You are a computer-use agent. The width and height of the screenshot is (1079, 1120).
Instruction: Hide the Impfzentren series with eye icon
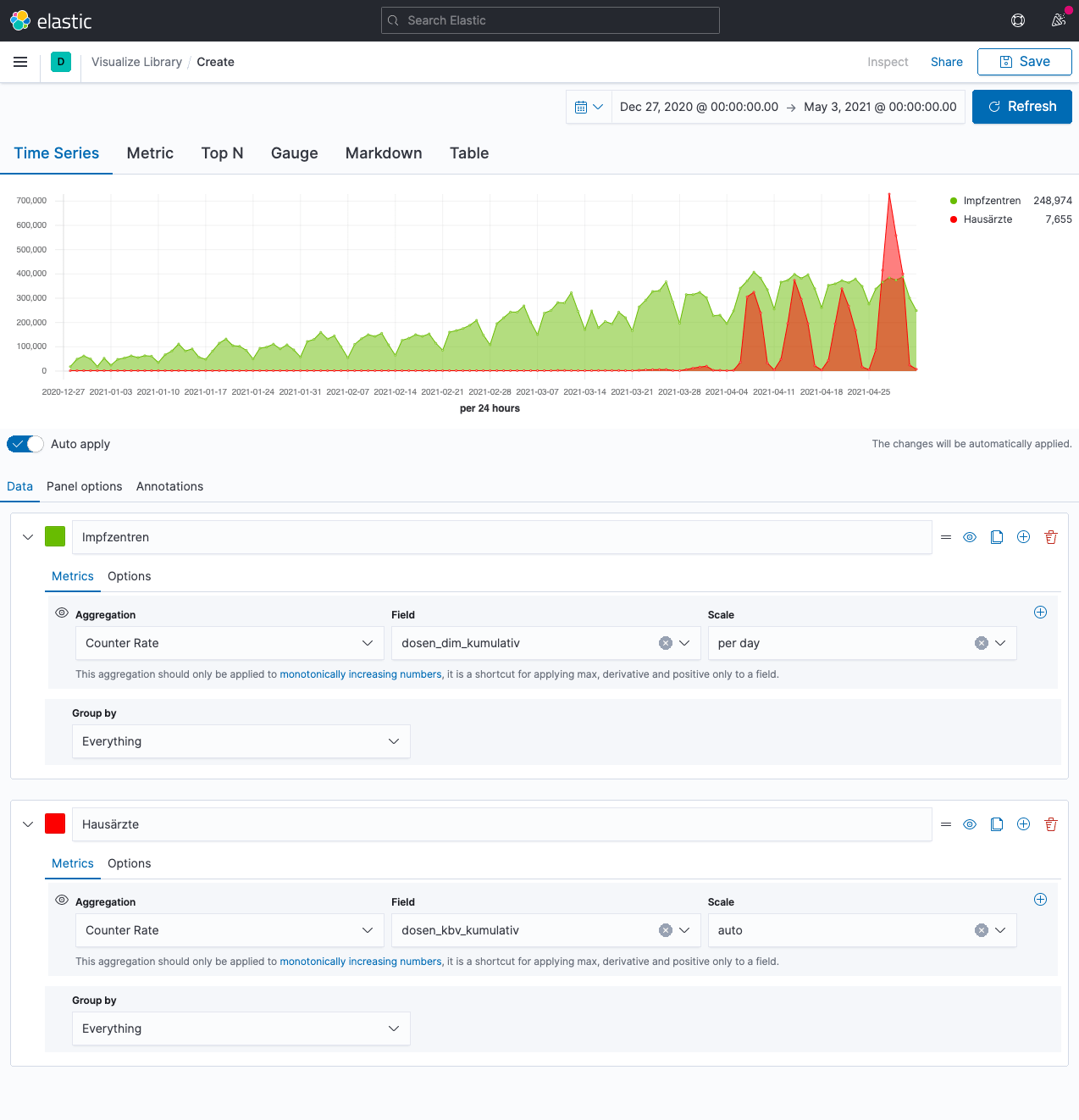tap(970, 537)
